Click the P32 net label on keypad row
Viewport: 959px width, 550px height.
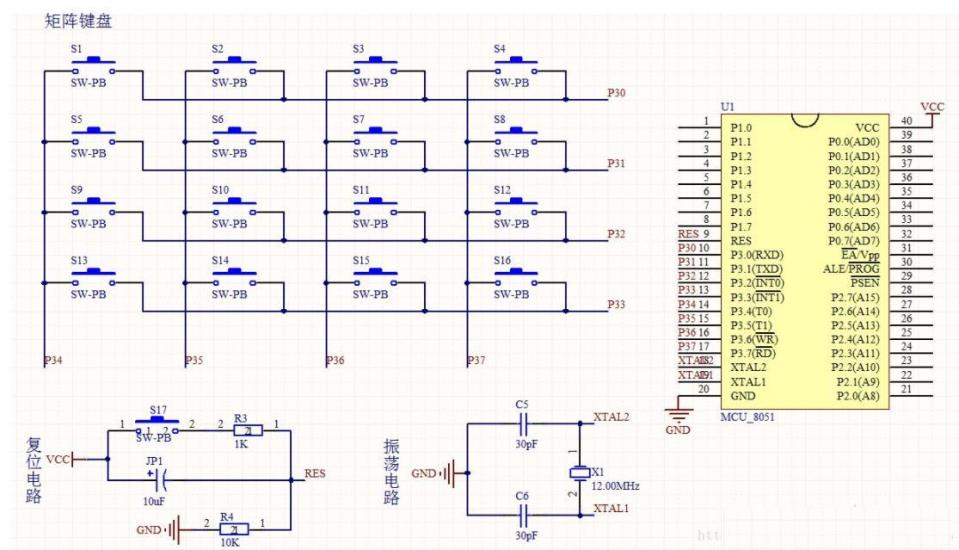point(616,234)
